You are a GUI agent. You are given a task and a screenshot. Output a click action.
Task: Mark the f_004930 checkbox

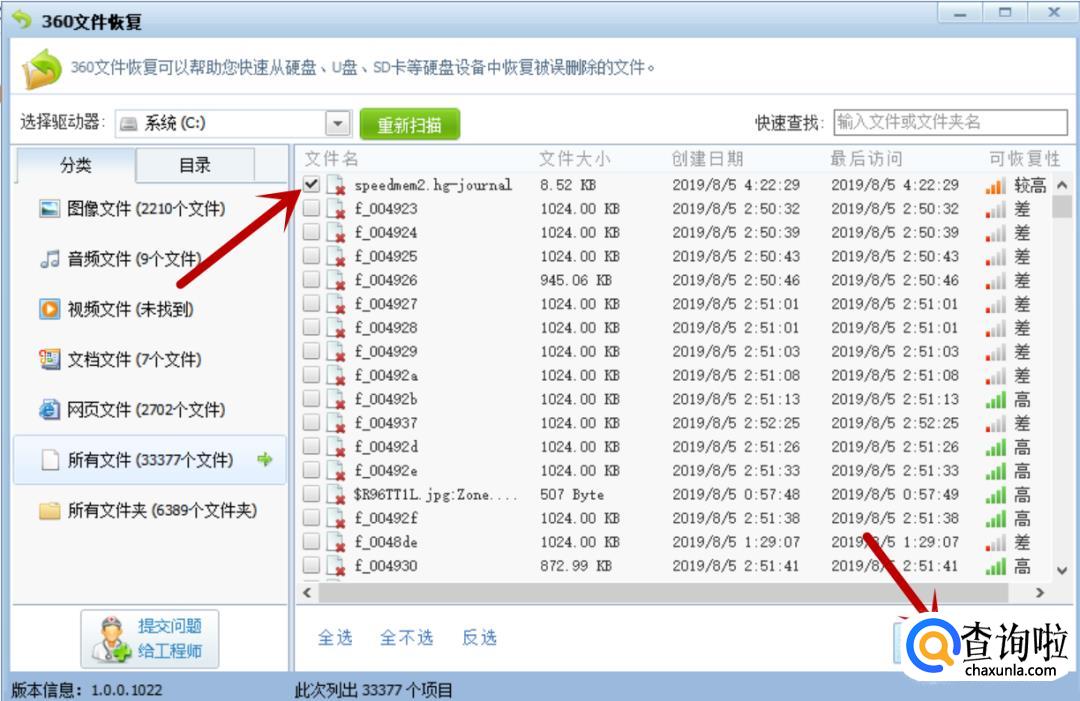[311, 565]
